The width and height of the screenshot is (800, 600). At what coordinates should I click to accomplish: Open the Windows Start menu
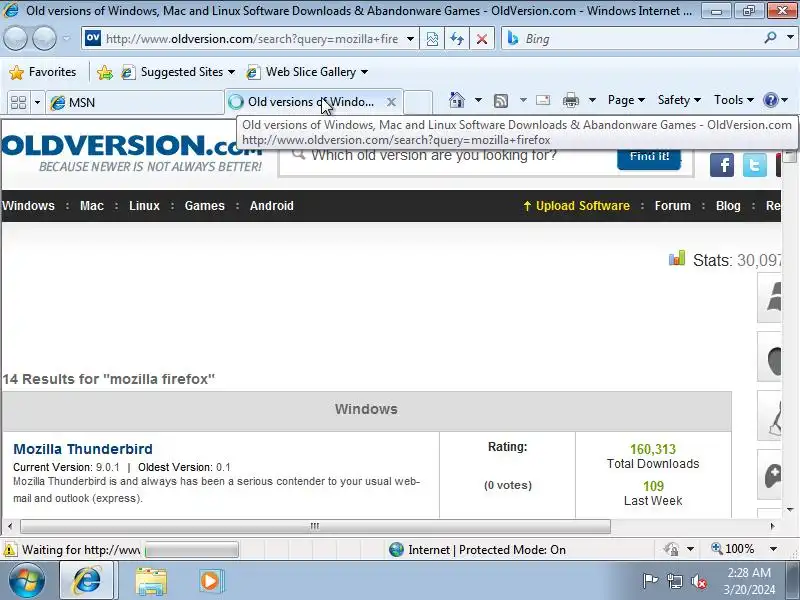[x=26, y=580]
